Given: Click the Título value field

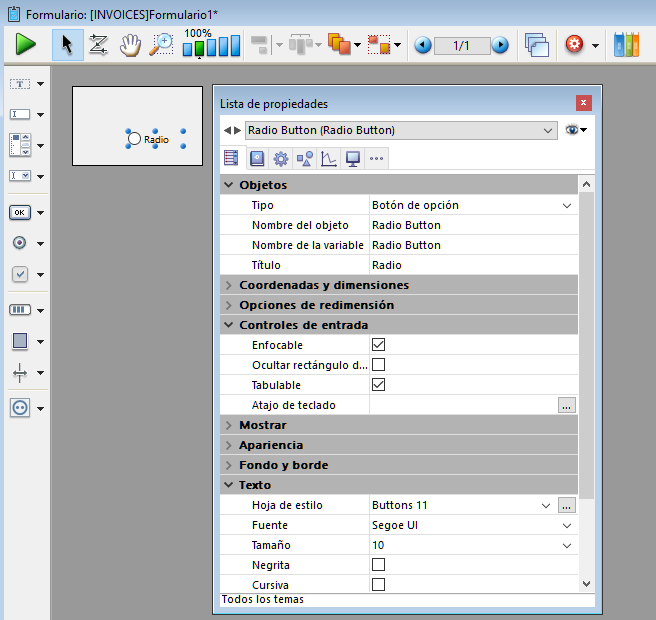Looking at the screenshot, I should tap(470, 265).
